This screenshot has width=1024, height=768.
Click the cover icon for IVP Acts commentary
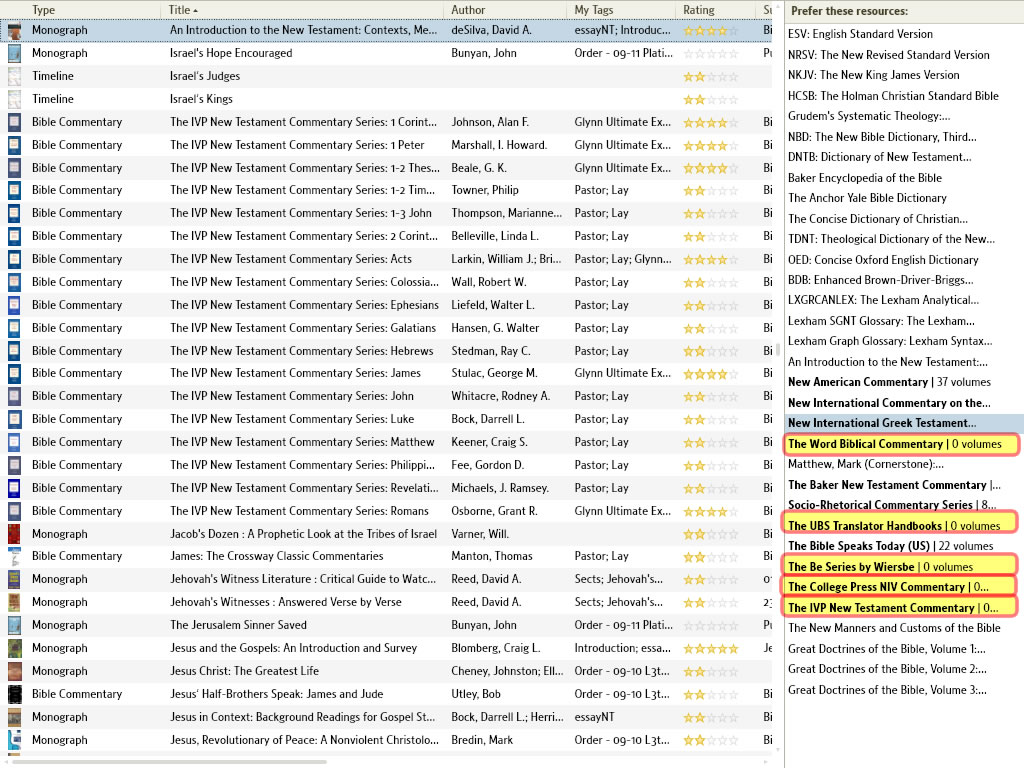[x=14, y=259]
